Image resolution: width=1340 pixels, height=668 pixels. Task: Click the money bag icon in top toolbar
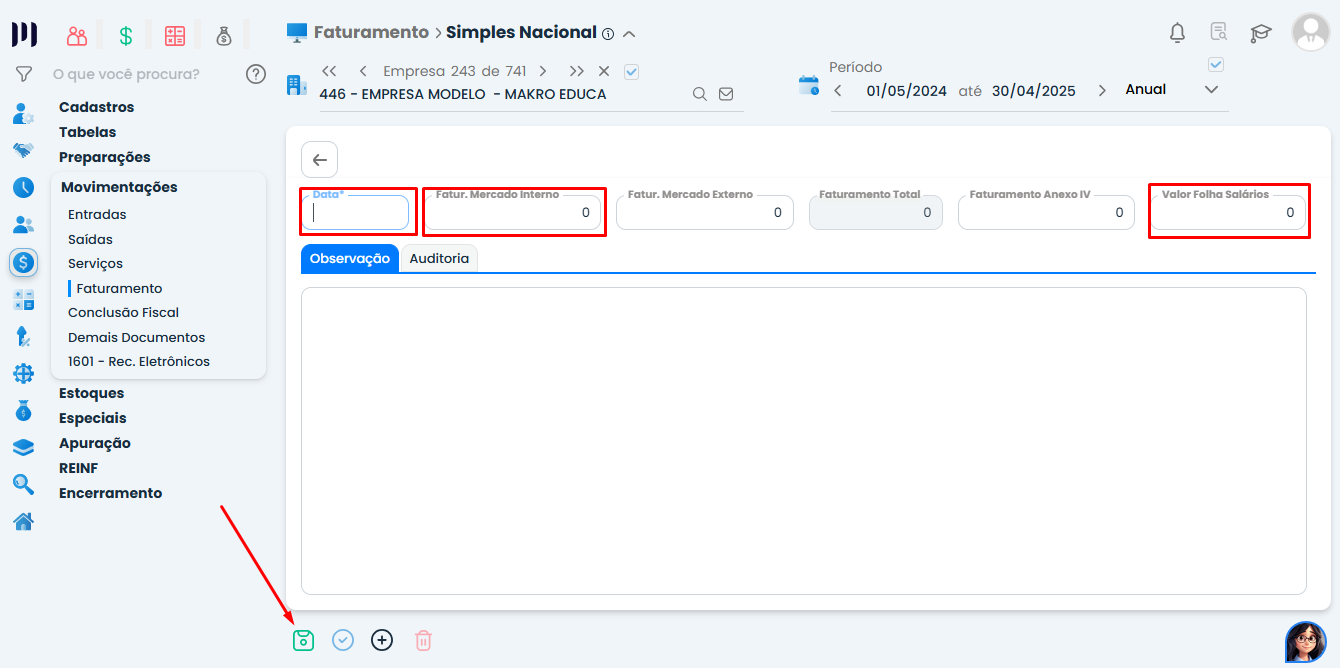(224, 36)
